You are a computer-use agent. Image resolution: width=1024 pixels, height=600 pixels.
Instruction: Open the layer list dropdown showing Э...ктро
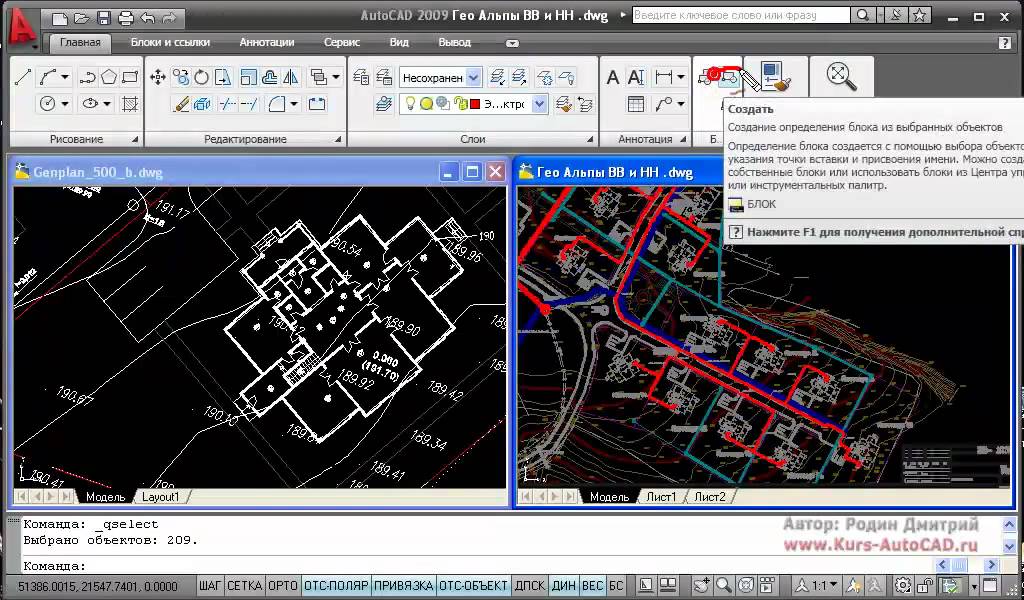pos(539,104)
